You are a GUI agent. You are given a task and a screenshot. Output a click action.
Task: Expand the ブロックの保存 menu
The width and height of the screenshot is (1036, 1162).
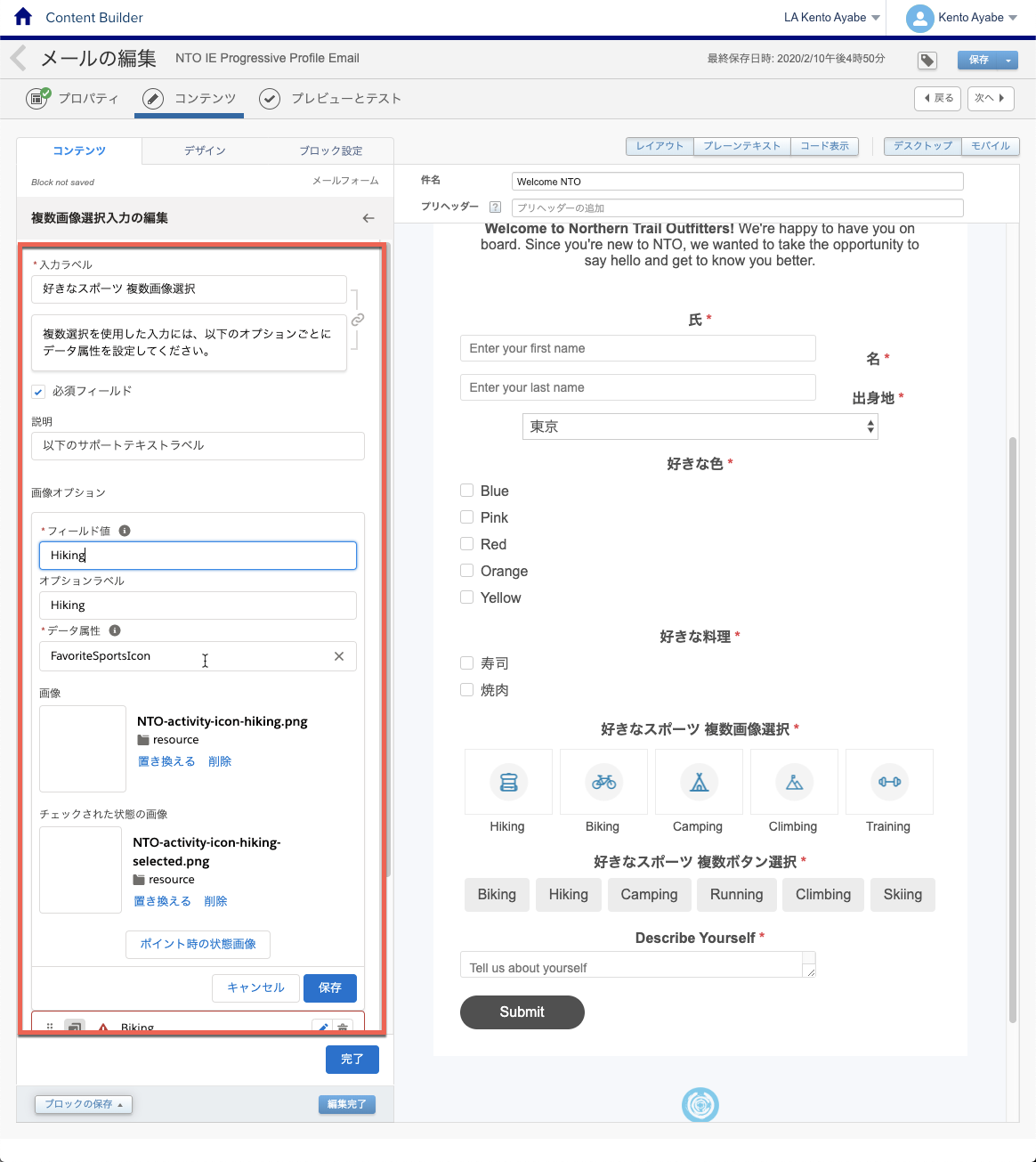pos(84,1104)
